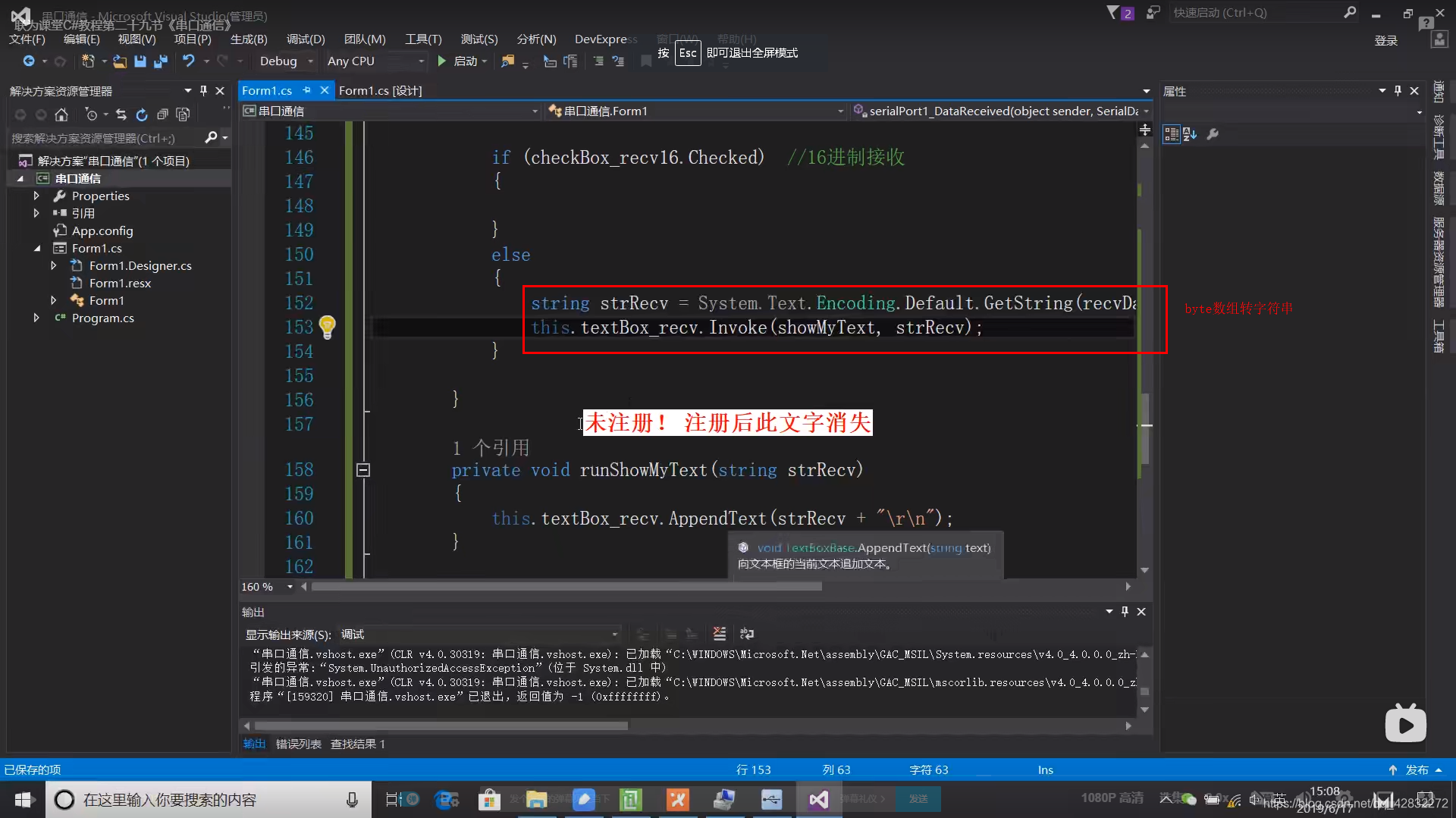Open the 文件(F) menu
The height and width of the screenshot is (818, 1456).
coord(27,39)
